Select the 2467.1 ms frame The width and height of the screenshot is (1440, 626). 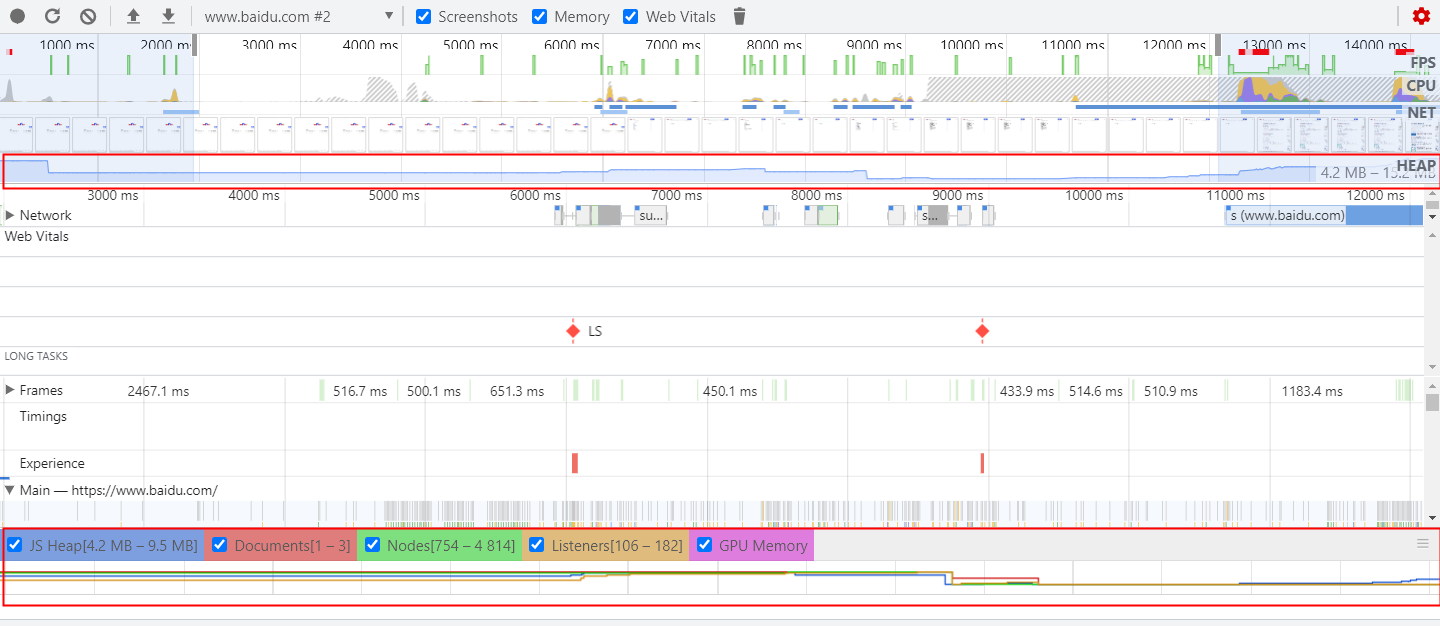coord(158,391)
